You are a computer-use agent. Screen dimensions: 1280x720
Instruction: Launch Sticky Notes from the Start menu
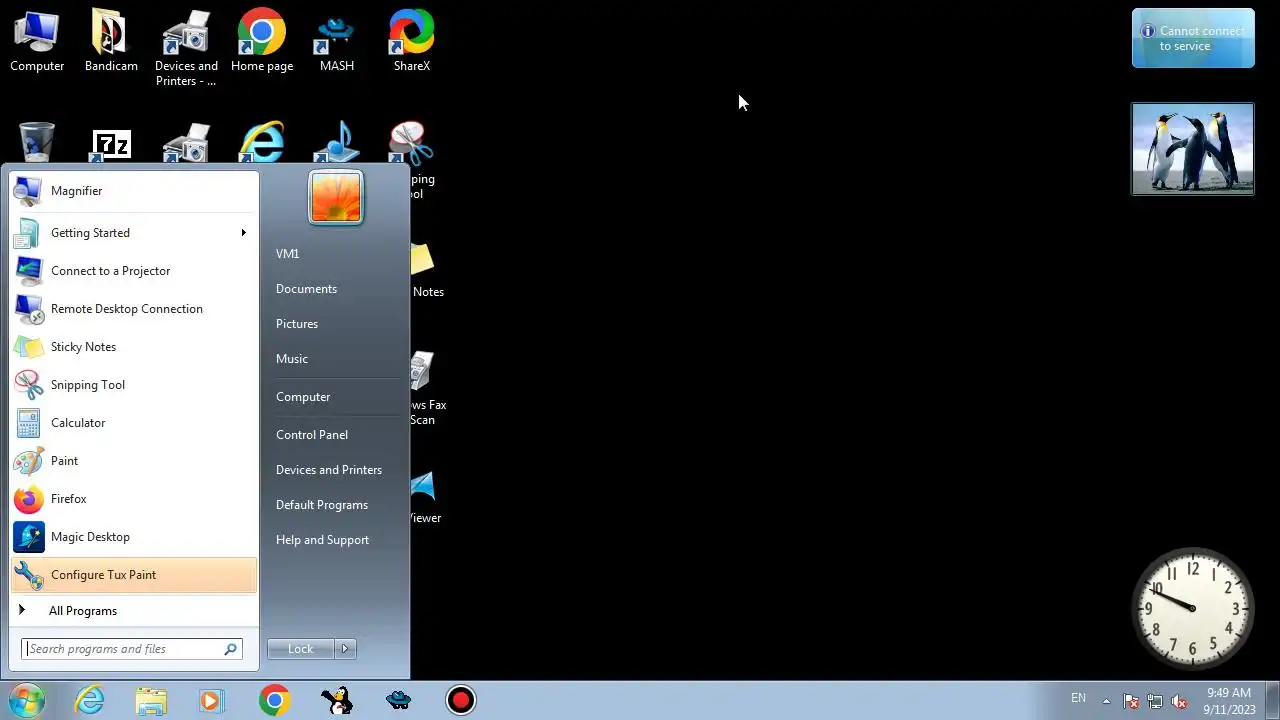134,347
